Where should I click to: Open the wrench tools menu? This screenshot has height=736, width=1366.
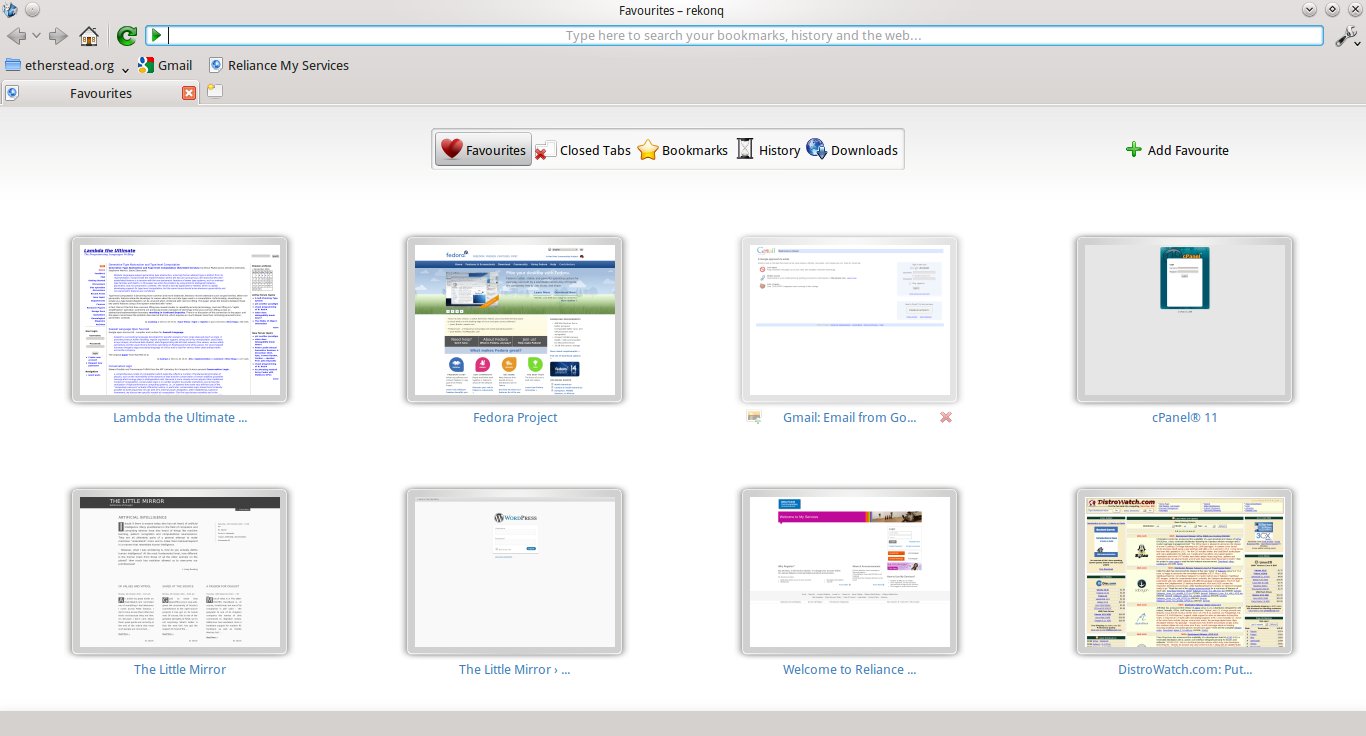click(1346, 36)
